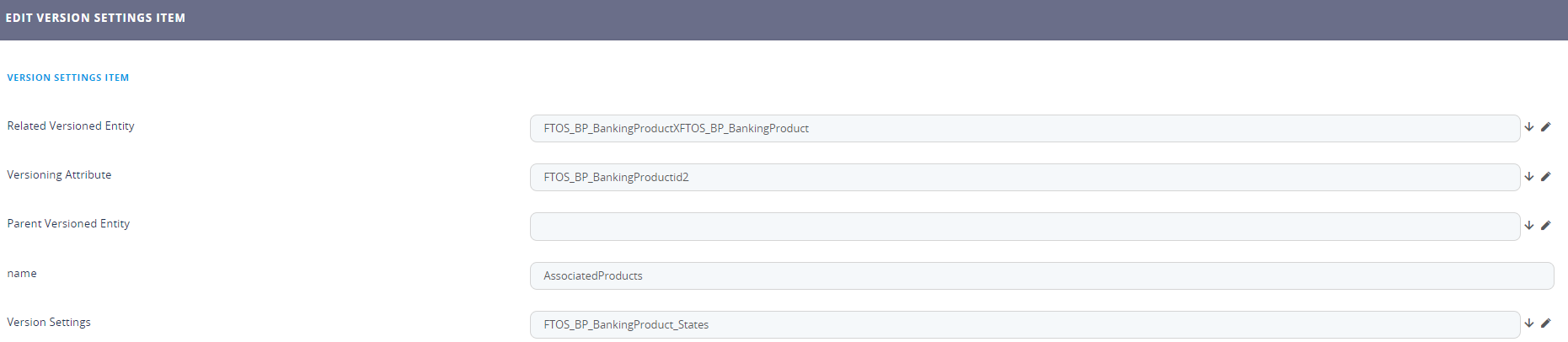Open the Versioning Attribute lookup arrow
Screen dimensions: 1568x342
1528,177
